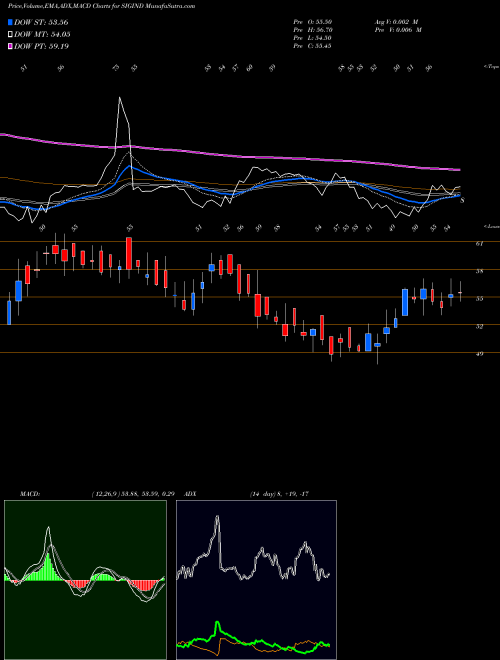
Task: Click the Avg V volume value
Action: (x=396, y=22)
